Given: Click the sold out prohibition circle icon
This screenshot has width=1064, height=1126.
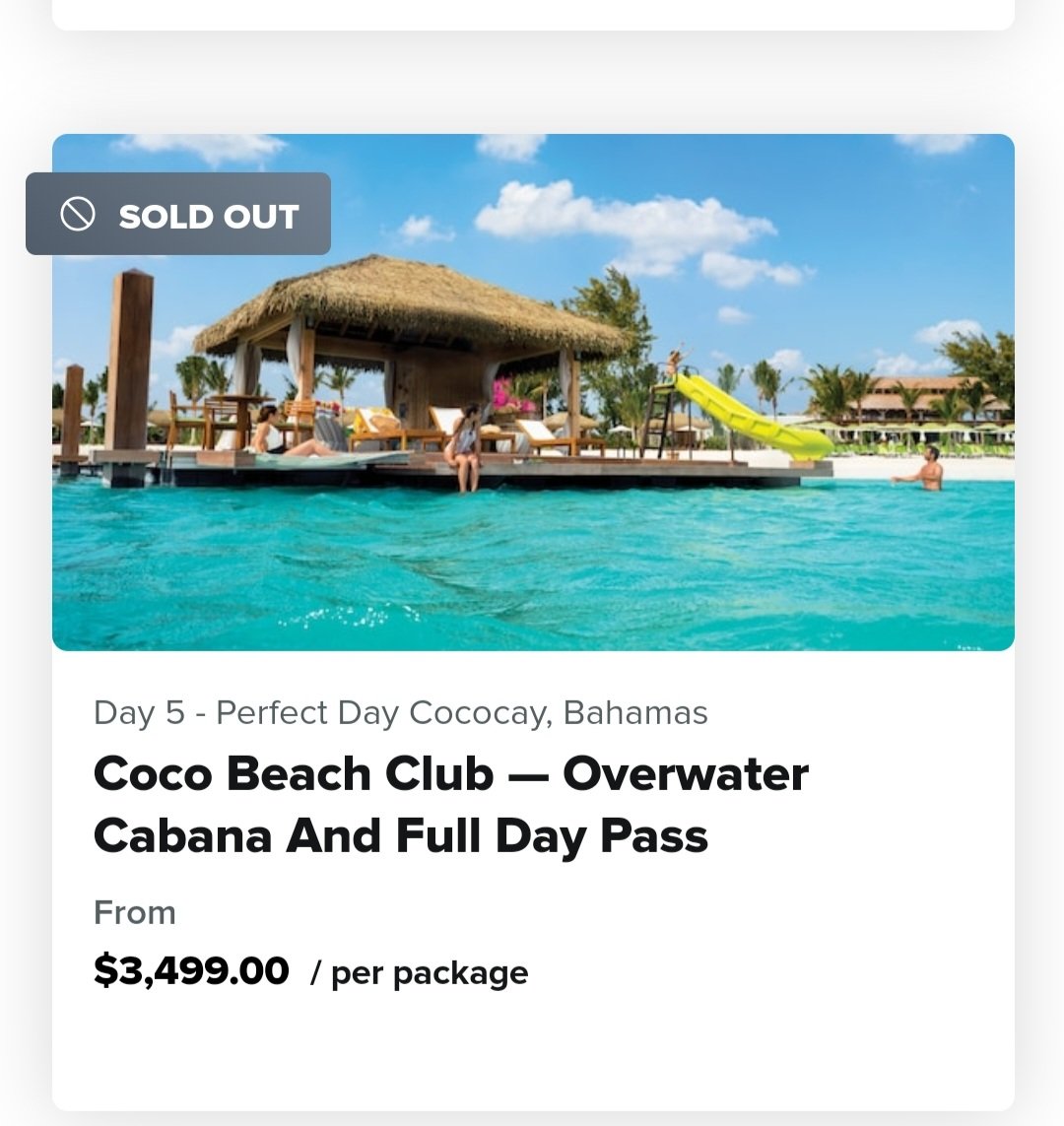Looking at the screenshot, I should 78,214.
